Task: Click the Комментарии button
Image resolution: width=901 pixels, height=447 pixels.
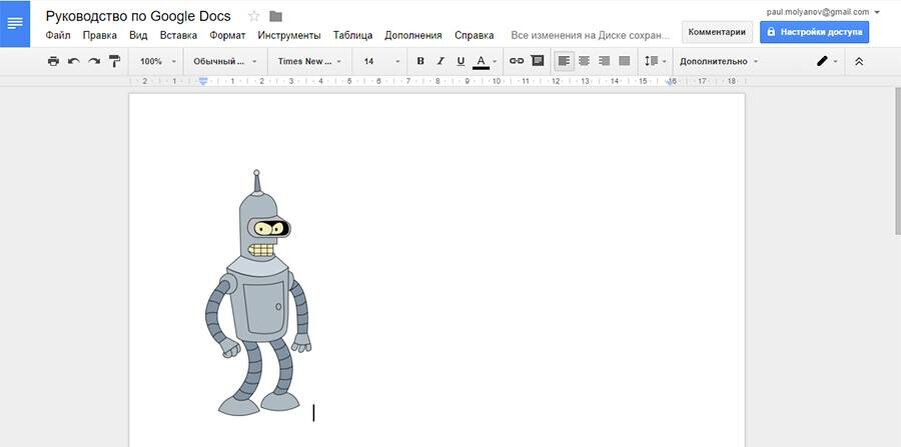Action: pos(717,32)
